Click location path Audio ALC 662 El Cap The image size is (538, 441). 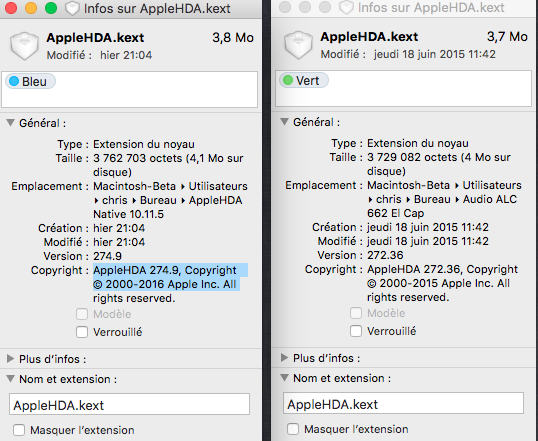(x=442, y=206)
